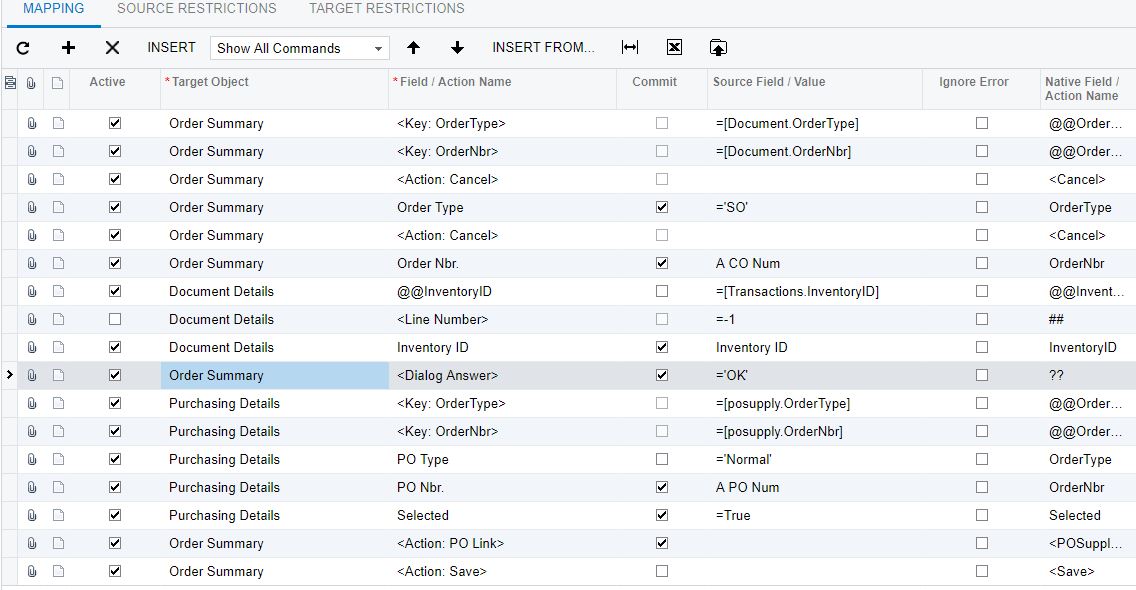Image resolution: width=1136 pixels, height=590 pixels.
Task: Open the attachment icon on first row
Action: pyautogui.click(x=32, y=124)
